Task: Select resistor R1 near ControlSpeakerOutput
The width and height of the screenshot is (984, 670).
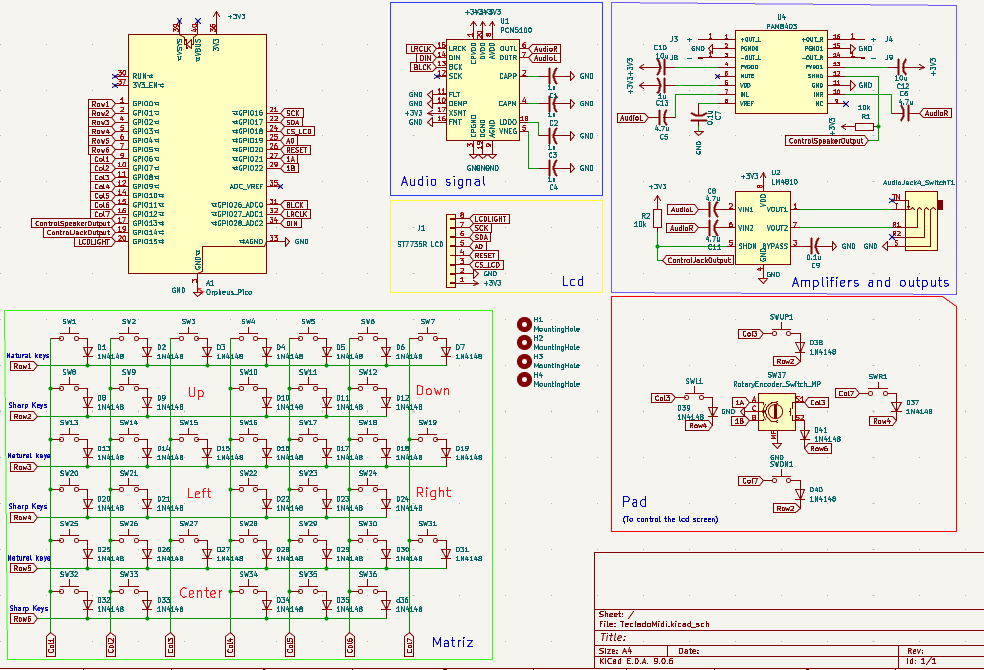Action: (x=866, y=127)
